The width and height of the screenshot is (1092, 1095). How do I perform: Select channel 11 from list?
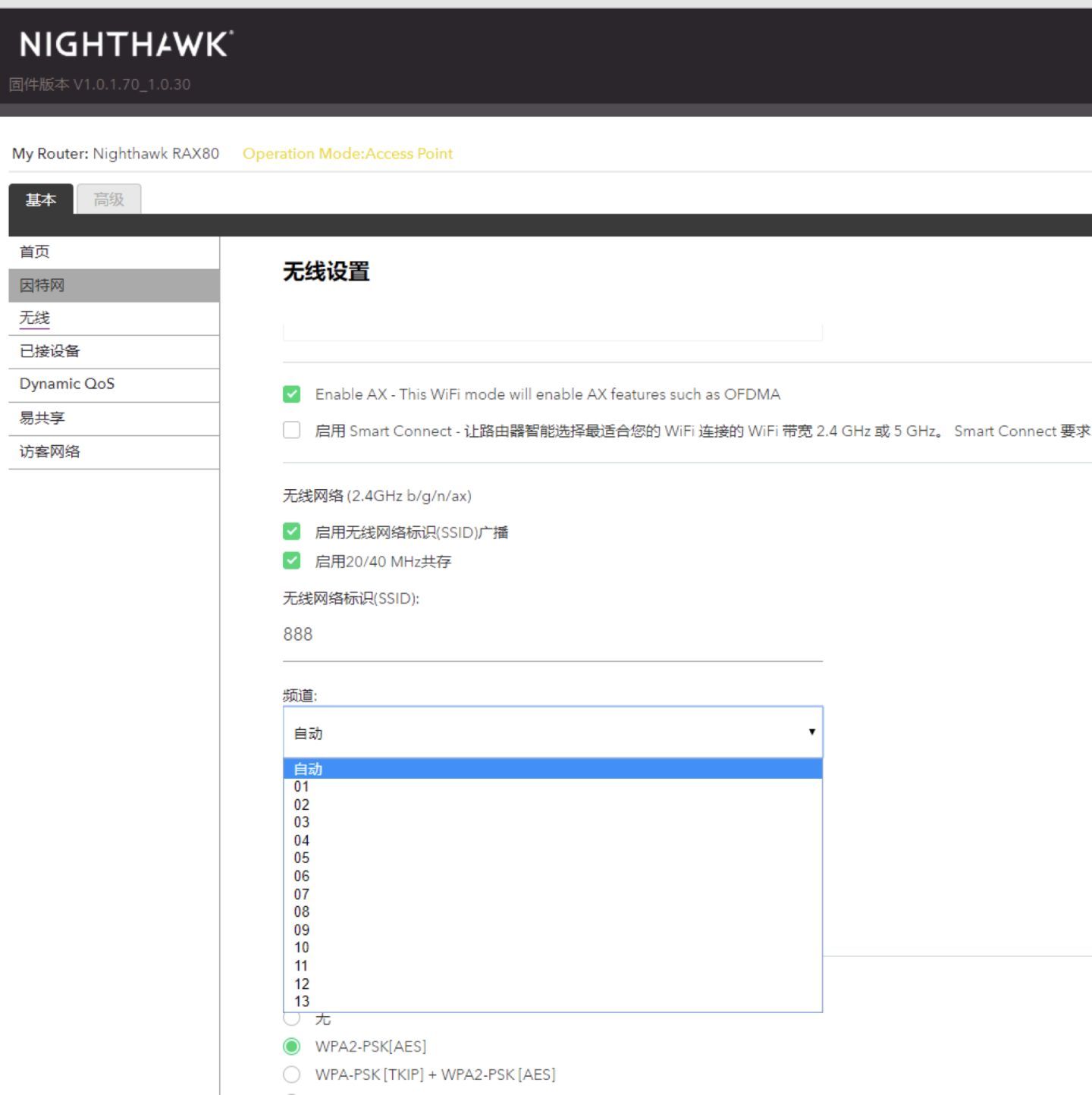pos(553,965)
